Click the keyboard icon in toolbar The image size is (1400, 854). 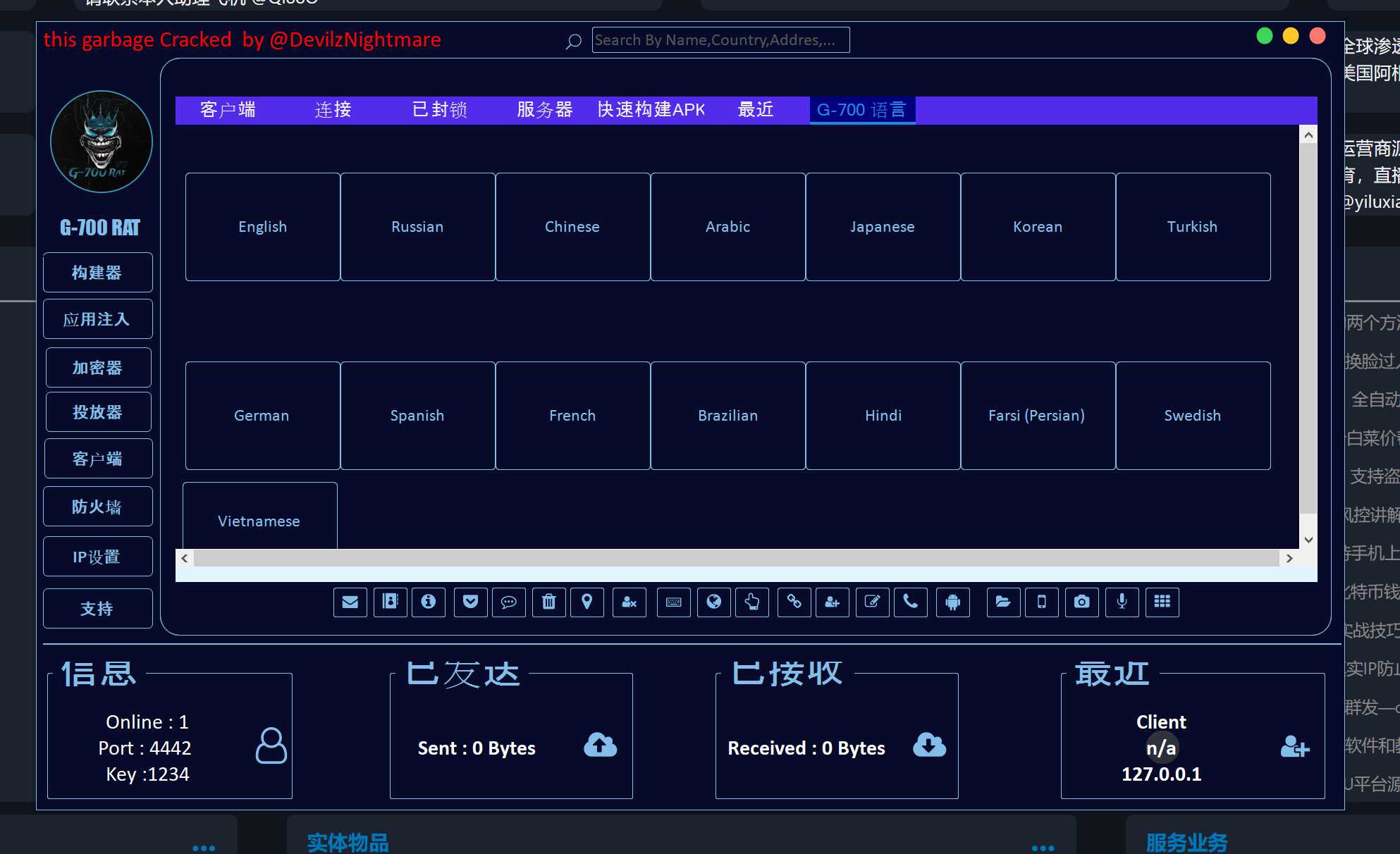673,602
